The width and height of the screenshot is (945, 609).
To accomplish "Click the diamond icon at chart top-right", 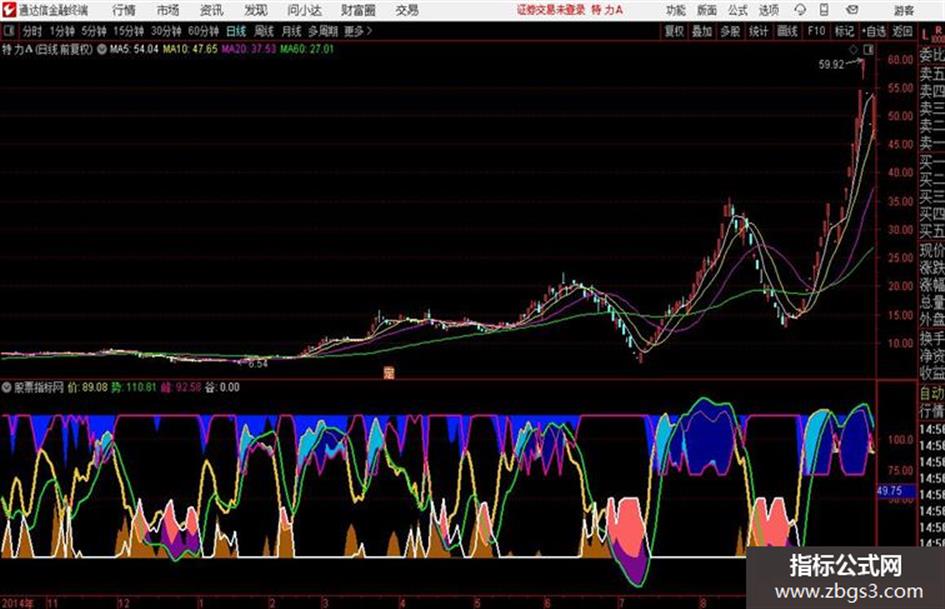I will [x=853, y=50].
